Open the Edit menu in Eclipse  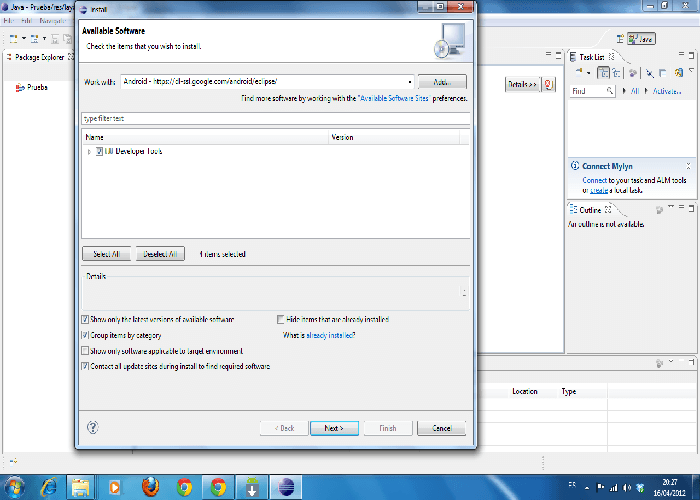[x=26, y=21]
